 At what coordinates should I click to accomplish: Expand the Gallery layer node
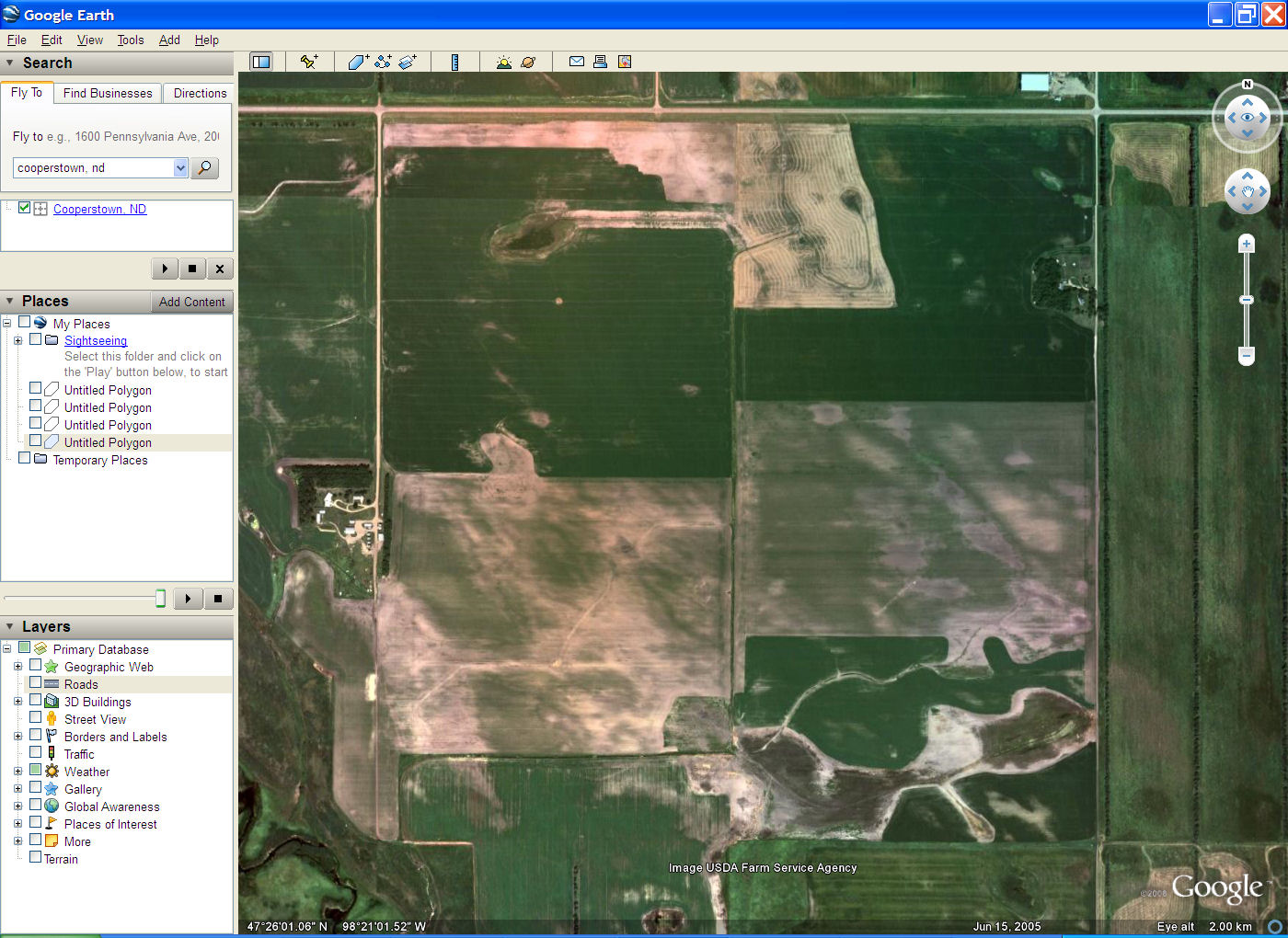[17, 789]
